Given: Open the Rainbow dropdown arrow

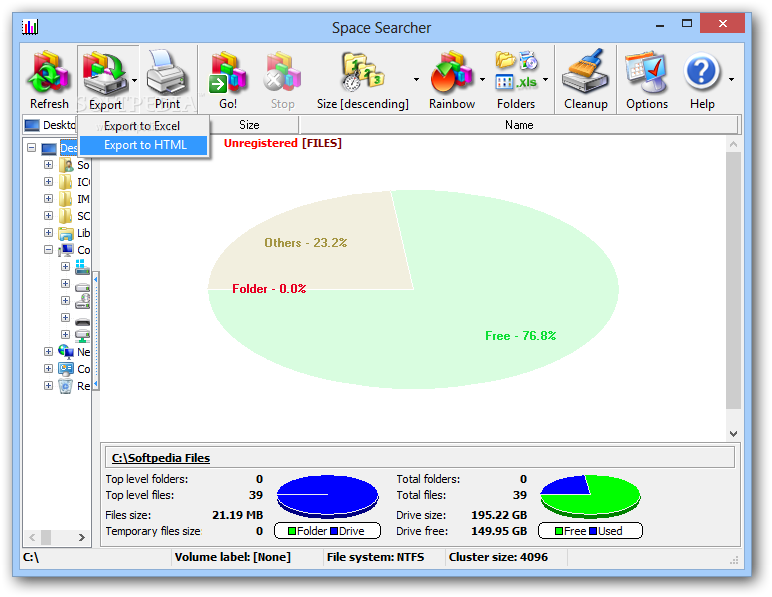Looking at the screenshot, I should tap(482, 79).
